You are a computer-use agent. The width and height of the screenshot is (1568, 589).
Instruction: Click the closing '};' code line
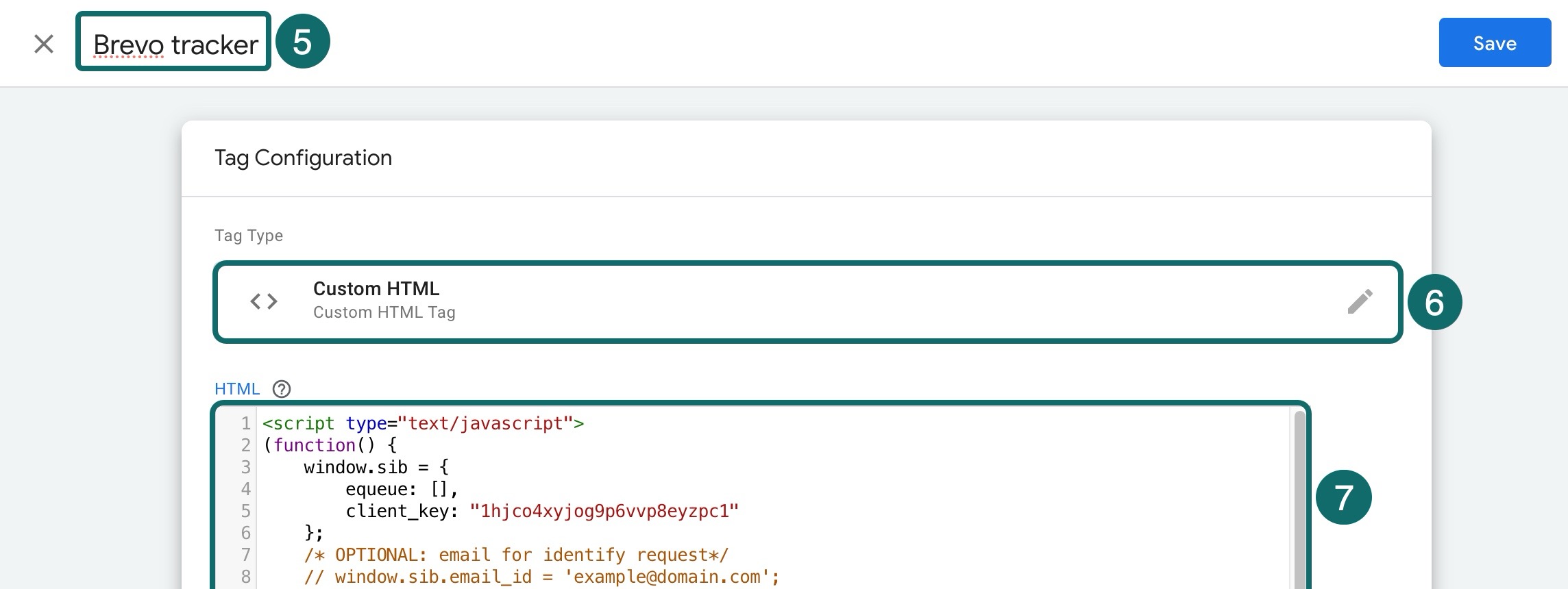coord(314,533)
